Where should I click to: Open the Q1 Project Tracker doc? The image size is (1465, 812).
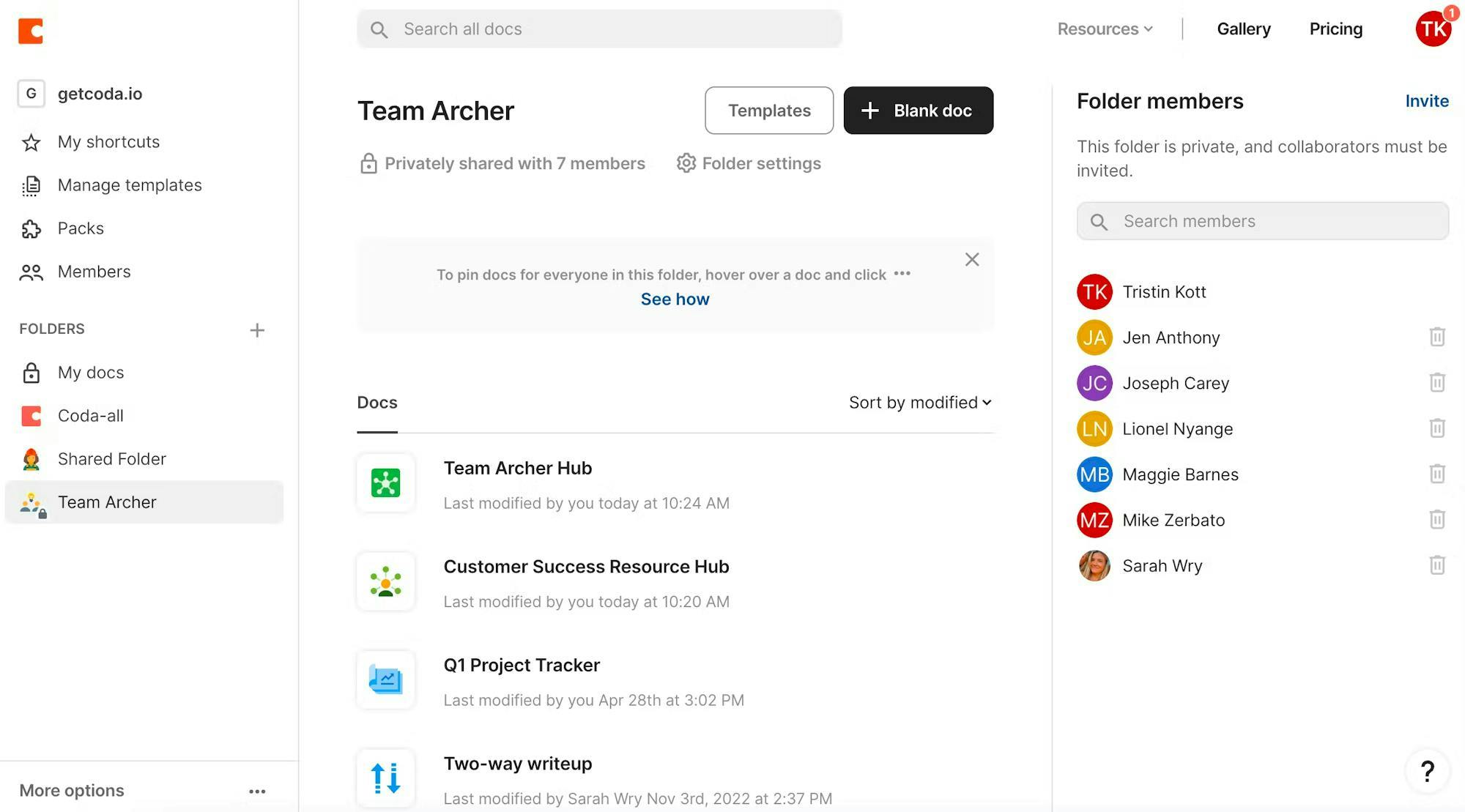522,666
